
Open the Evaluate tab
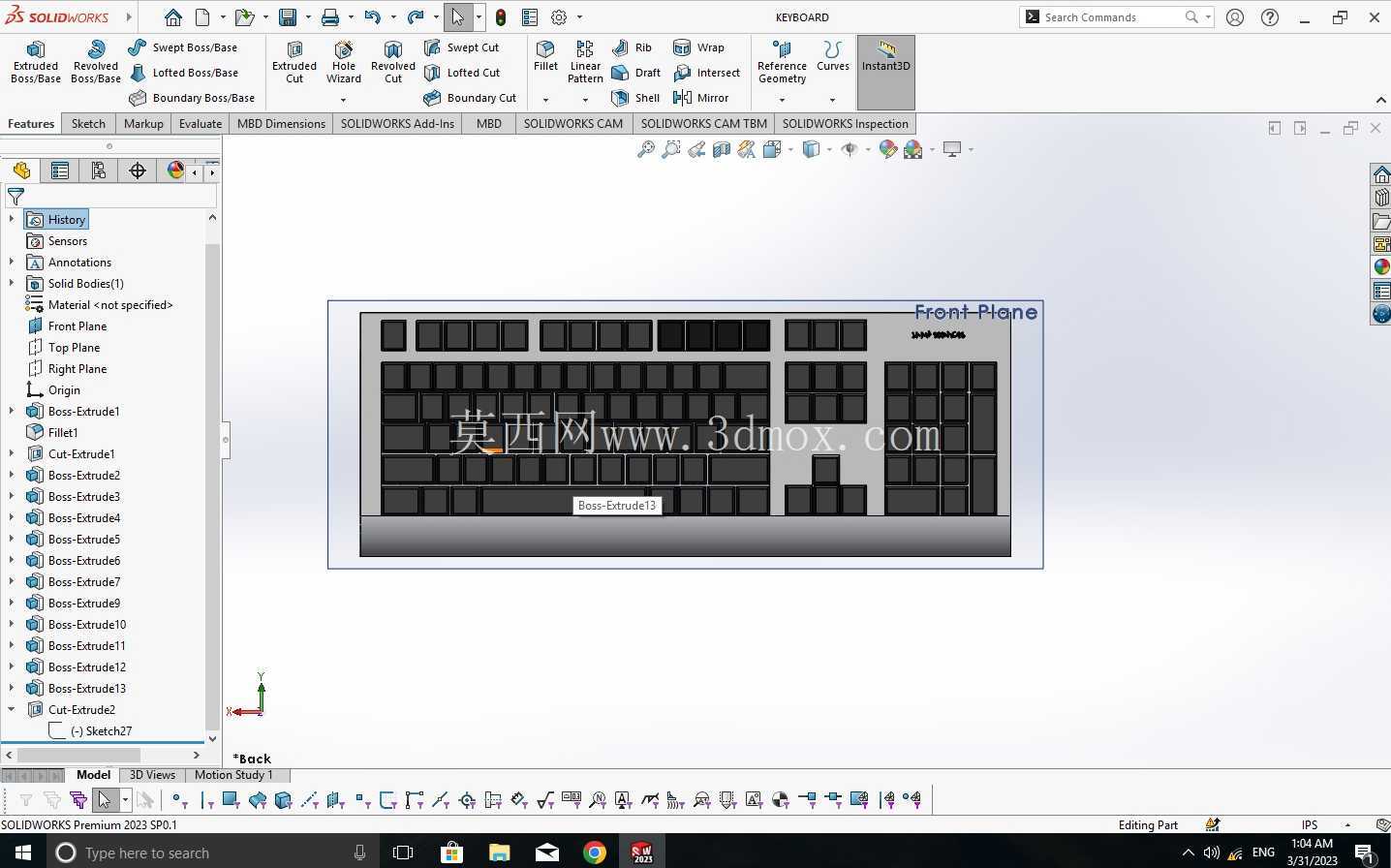(201, 123)
